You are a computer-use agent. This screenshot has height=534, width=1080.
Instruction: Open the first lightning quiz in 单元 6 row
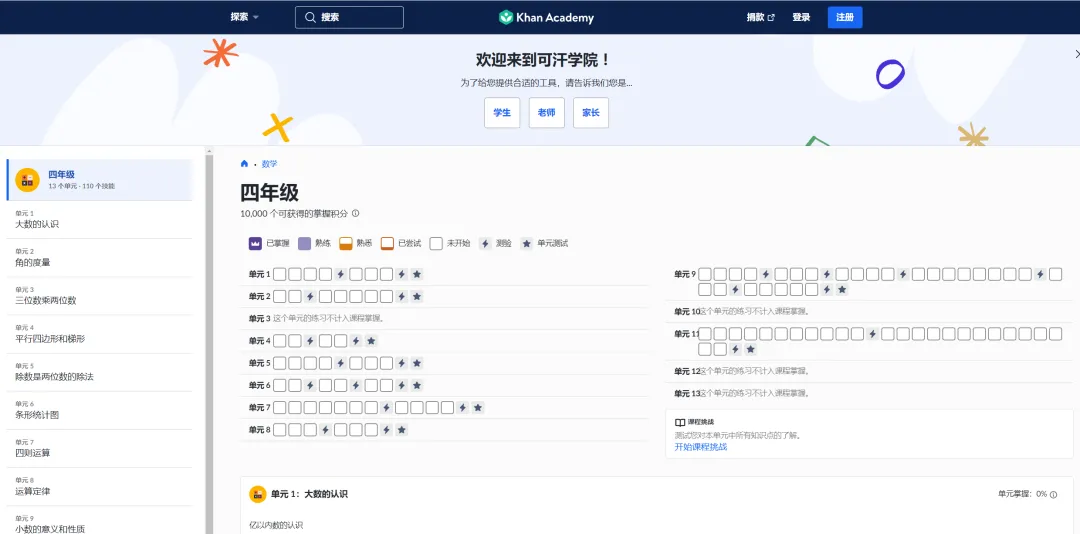[310, 385]
